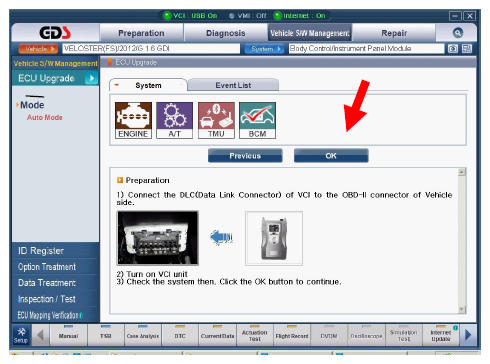
Task: Click the OK button
Action: [x=331, y=156]
